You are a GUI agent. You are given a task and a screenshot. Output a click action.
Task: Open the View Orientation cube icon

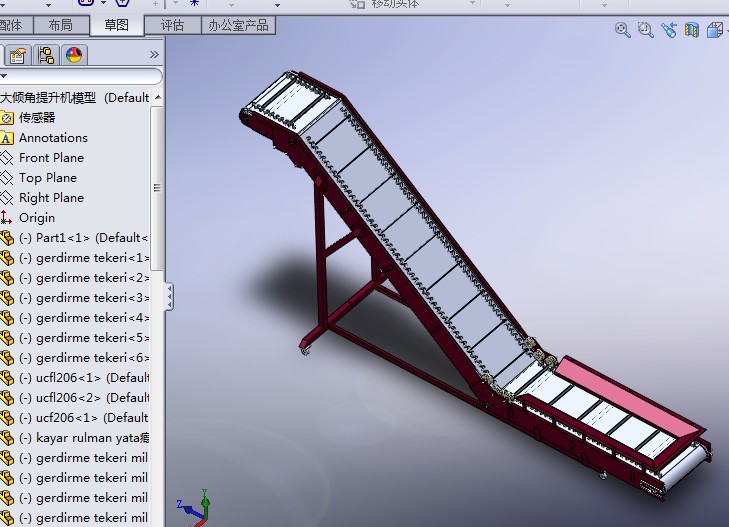click(715, 31)
